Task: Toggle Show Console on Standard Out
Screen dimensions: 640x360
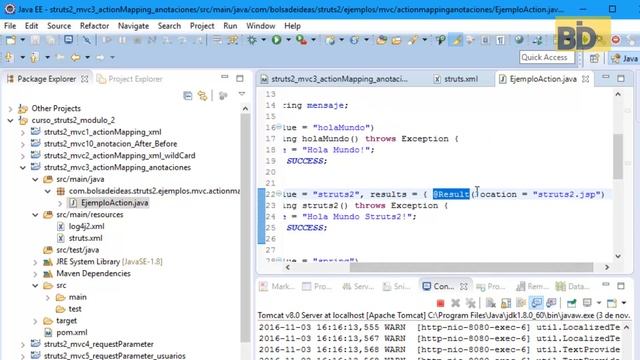Action: [536, 303]
